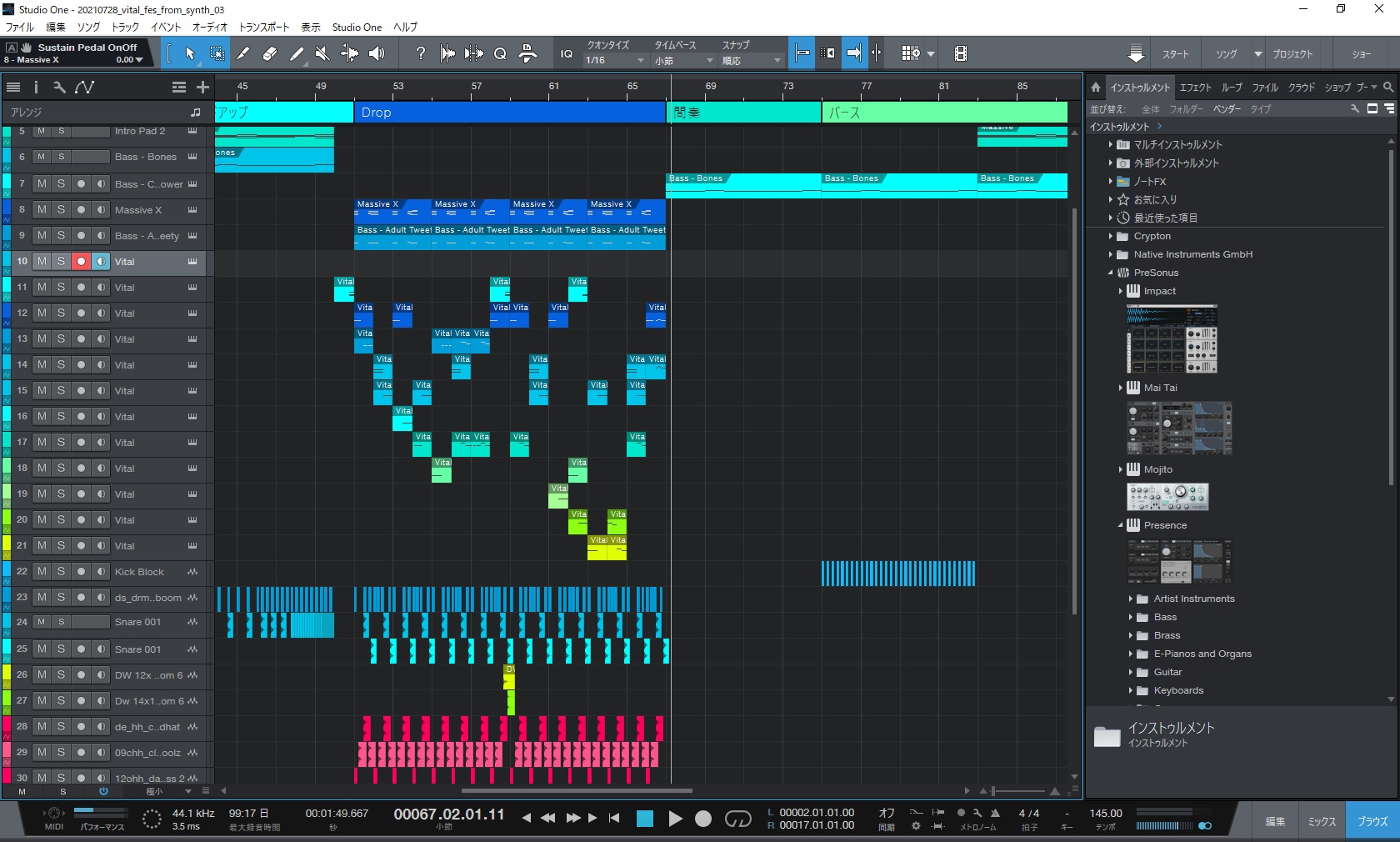
Task: Switch to エフェクト browser tab
Action: (x=1196, y=87)
